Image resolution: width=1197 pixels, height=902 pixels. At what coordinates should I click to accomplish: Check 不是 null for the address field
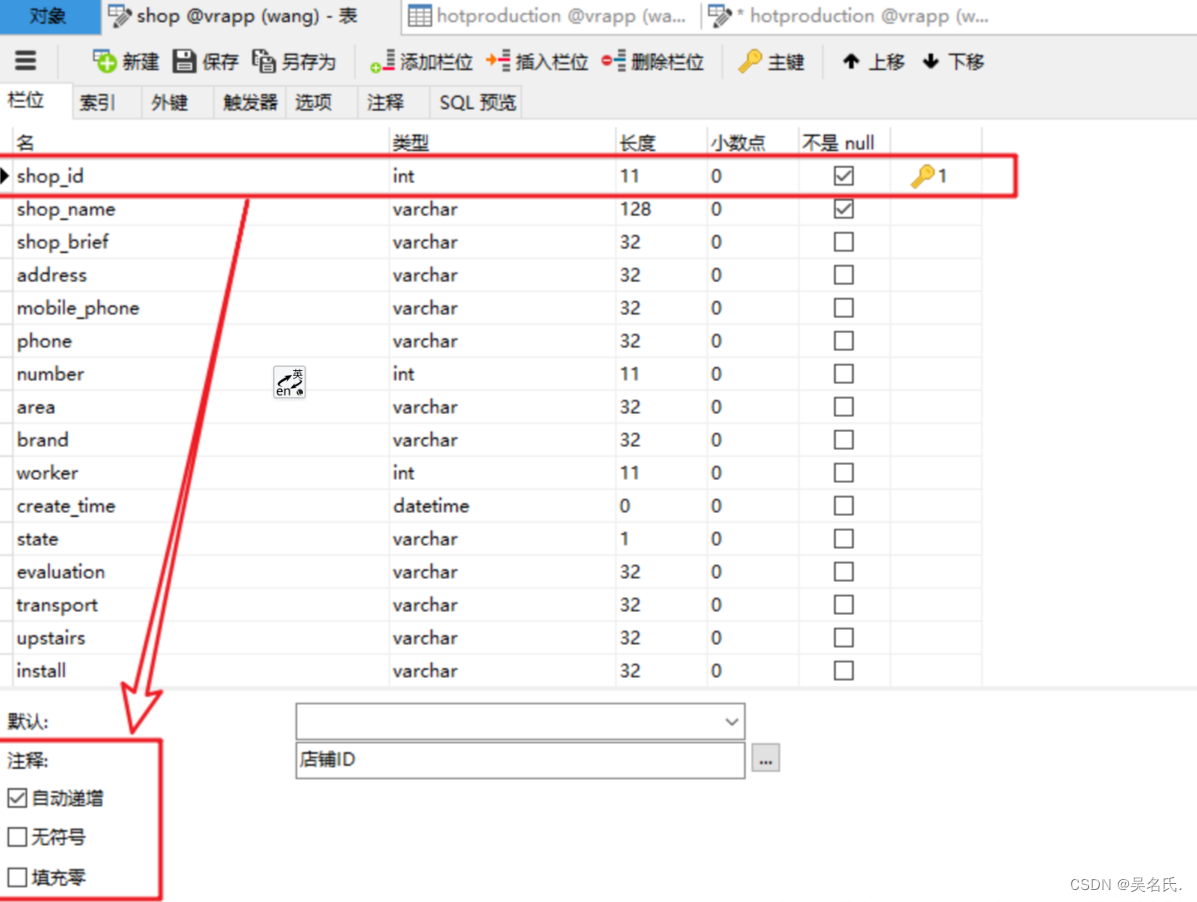[843, 275]
